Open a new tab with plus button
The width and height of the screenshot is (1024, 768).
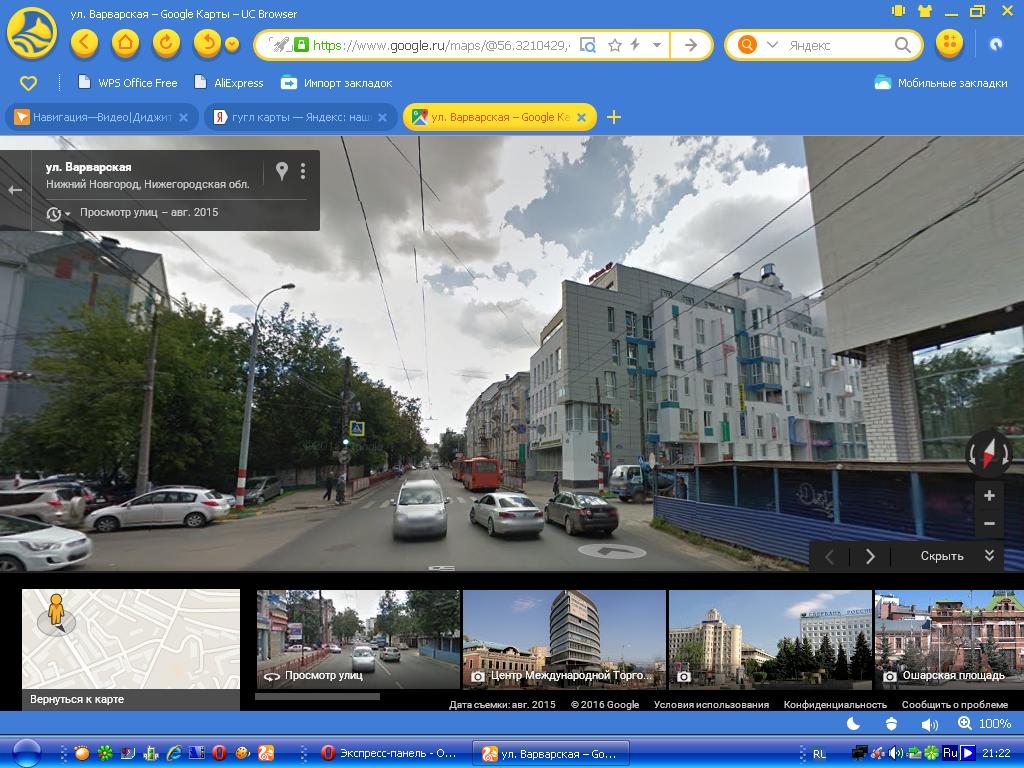[614, 118]
